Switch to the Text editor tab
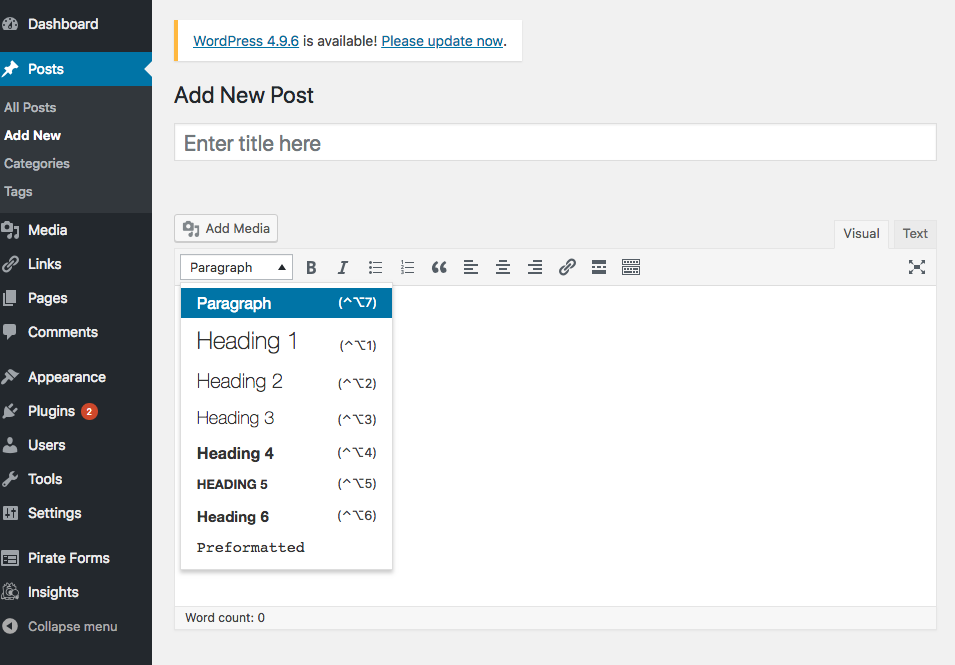Screen dimensions: 955x665 click(x=915, y=234)
